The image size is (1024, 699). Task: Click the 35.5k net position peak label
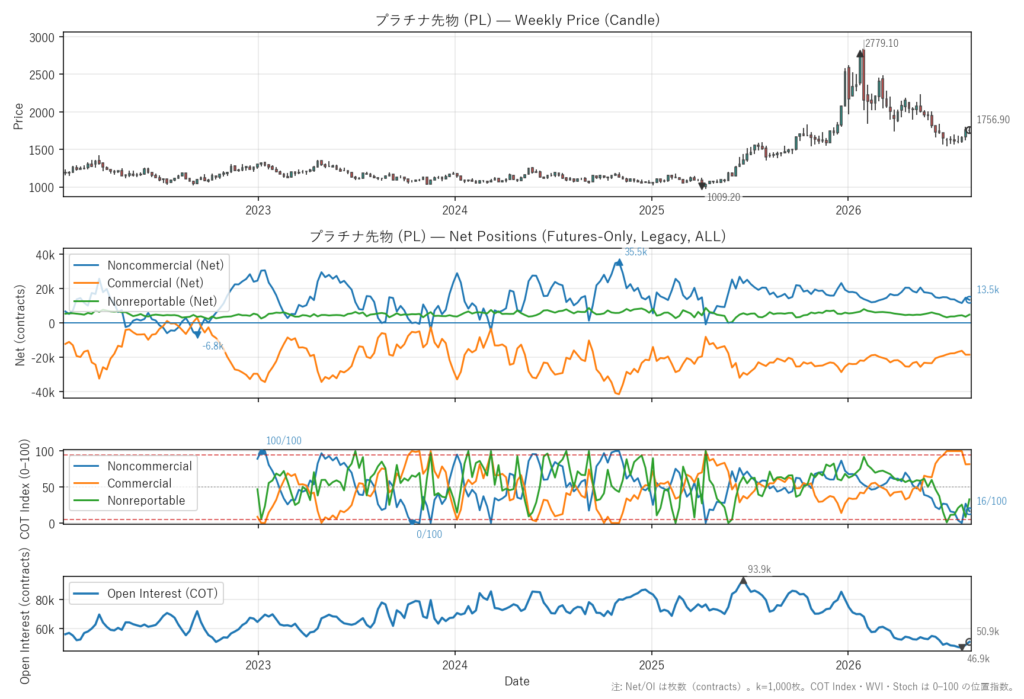point(635,252)
